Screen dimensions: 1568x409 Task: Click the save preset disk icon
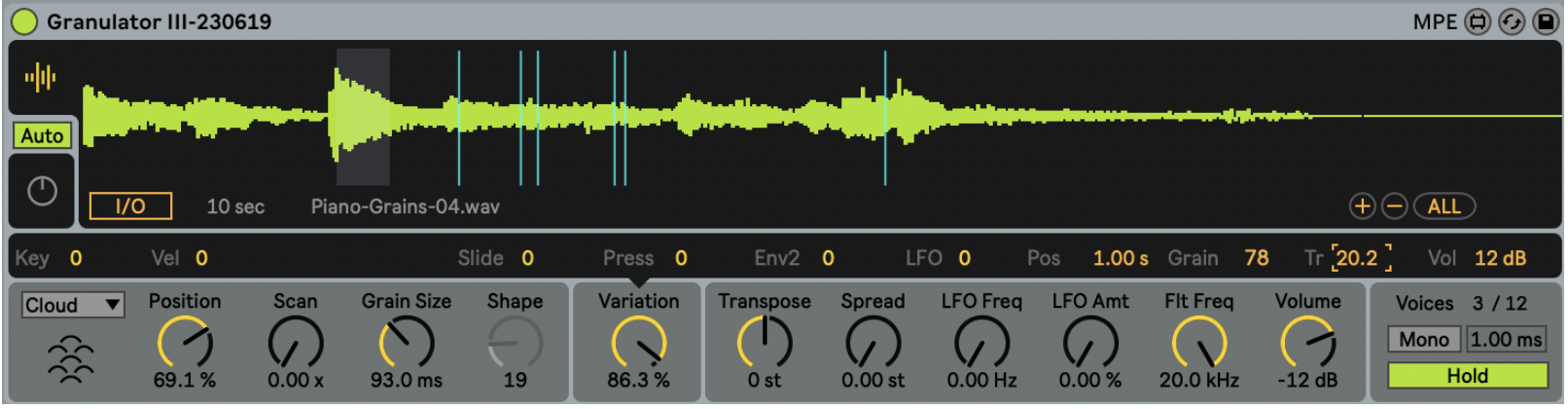click(1546, 21)
